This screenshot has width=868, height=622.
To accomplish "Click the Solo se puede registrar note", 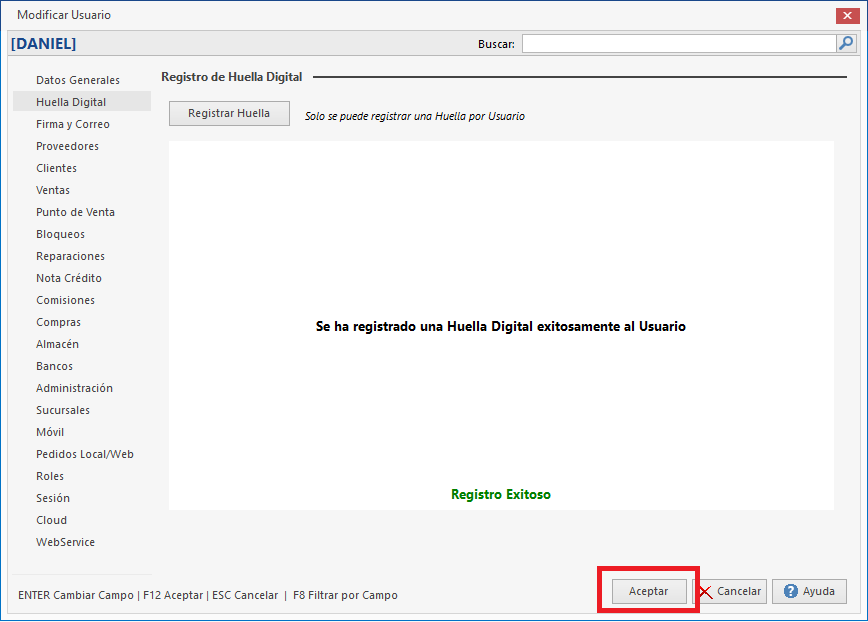I will [x=415, y=116].
